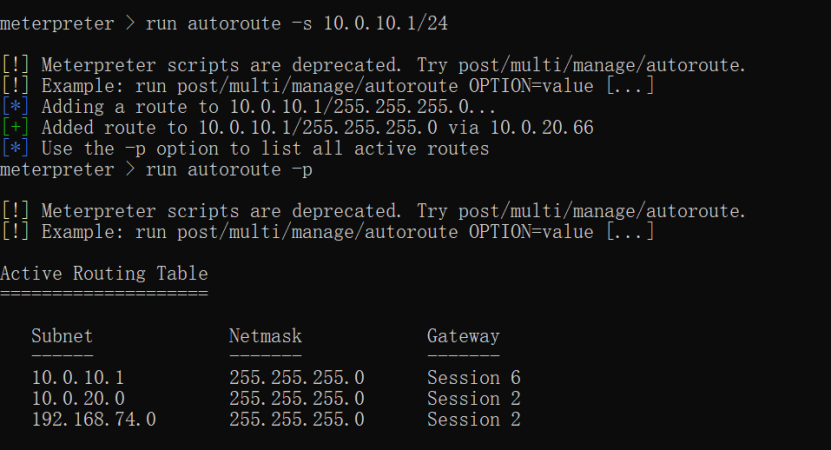Click the 'Active Routing Table' heading
Screen dimensions: 831x450
pos(104,273)
